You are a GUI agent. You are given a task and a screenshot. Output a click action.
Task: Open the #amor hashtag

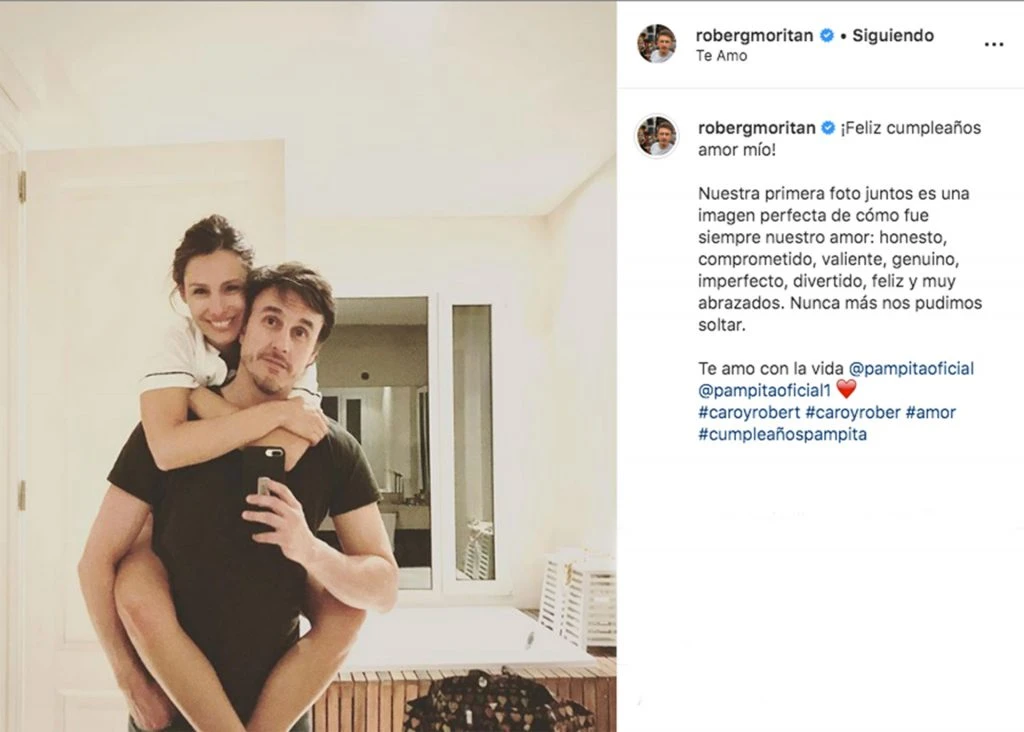(x=931, y=412)
